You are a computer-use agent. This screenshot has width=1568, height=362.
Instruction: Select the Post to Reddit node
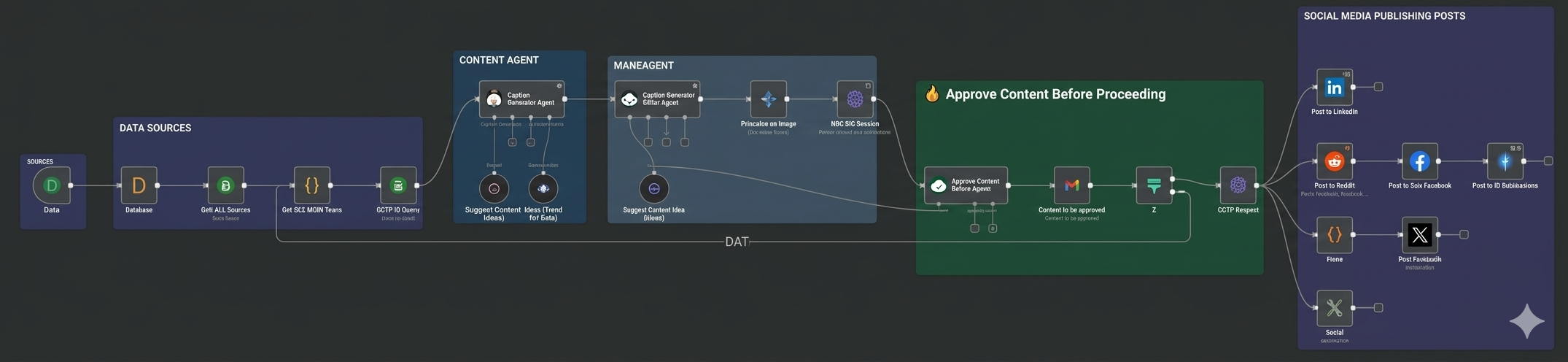coord(1334,161)
